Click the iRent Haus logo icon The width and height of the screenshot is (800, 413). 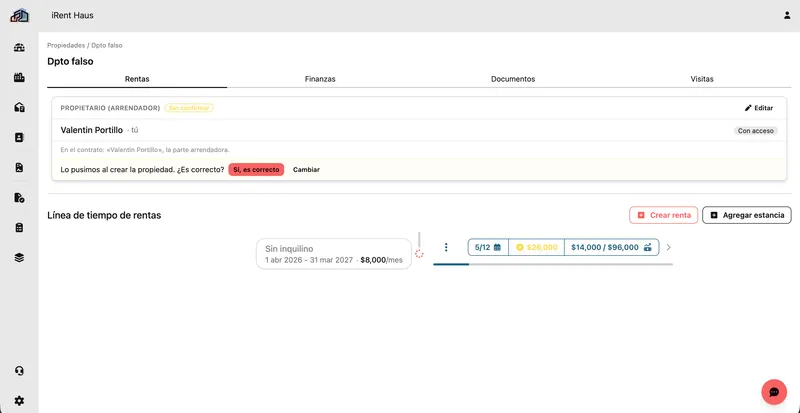[19, 15]
